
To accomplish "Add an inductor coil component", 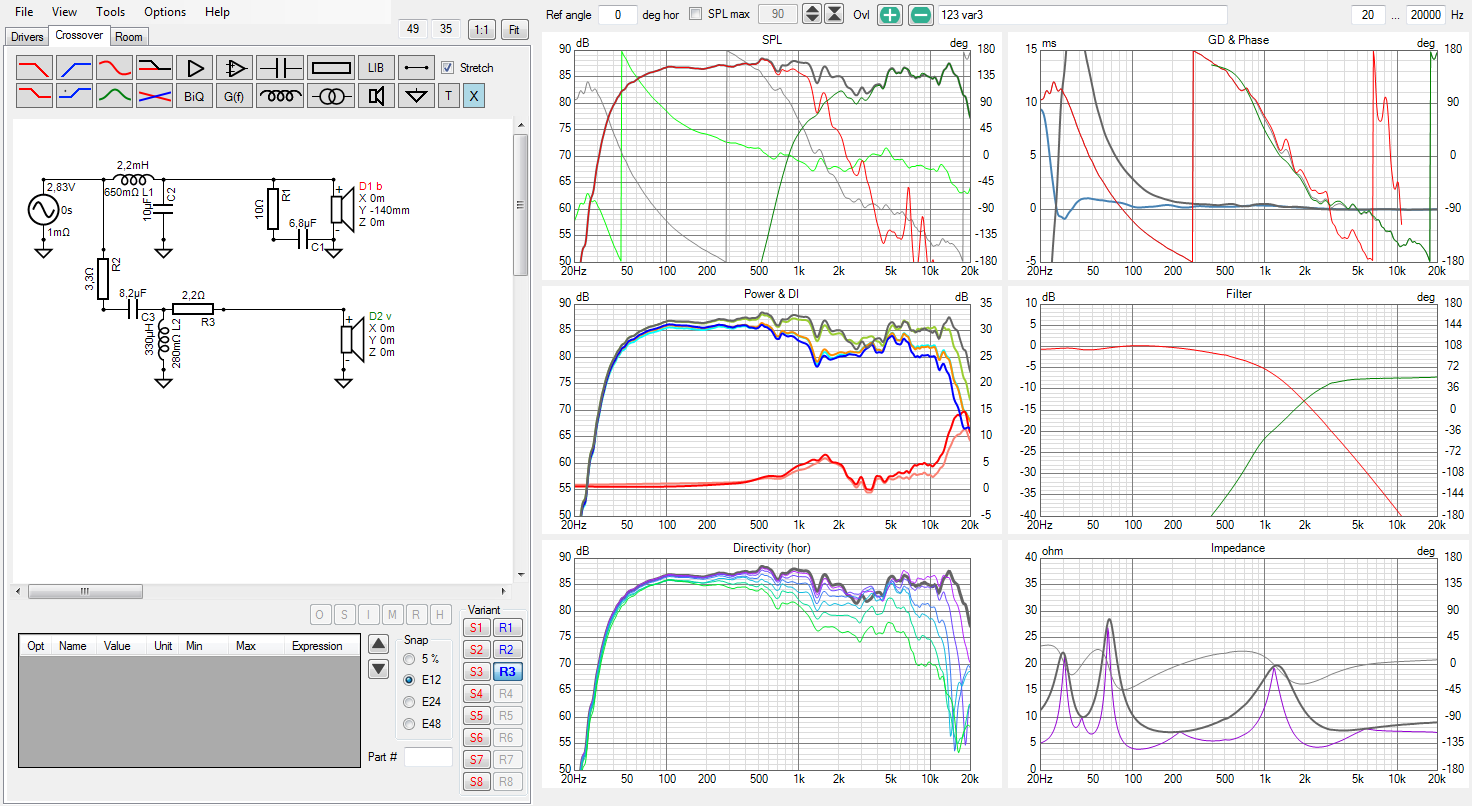I will pyautogui.click(x=280, y=96).
